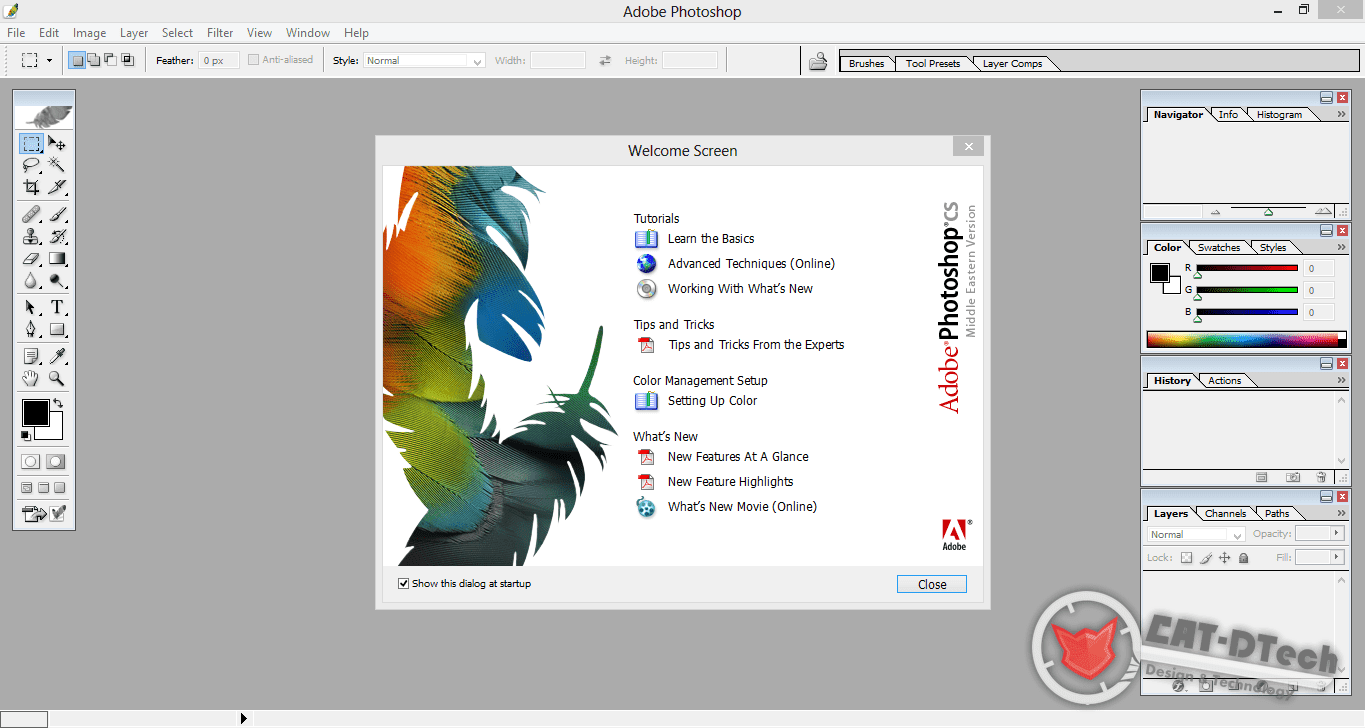Screen dimensions: 1365x728
Task: Choose the Clone Stamp tool
Action: (31, 236)
